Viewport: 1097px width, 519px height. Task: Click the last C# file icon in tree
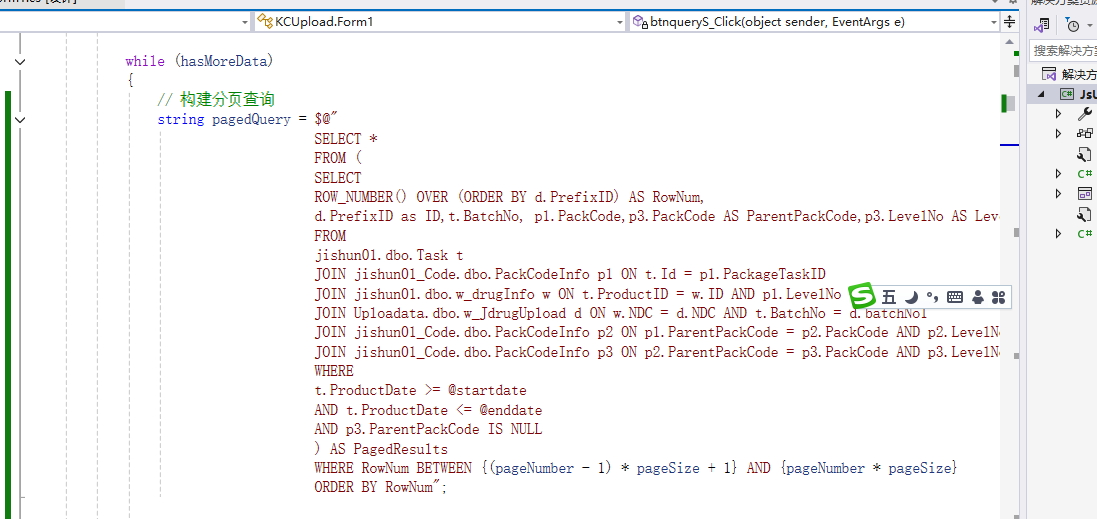(1084, 234)
